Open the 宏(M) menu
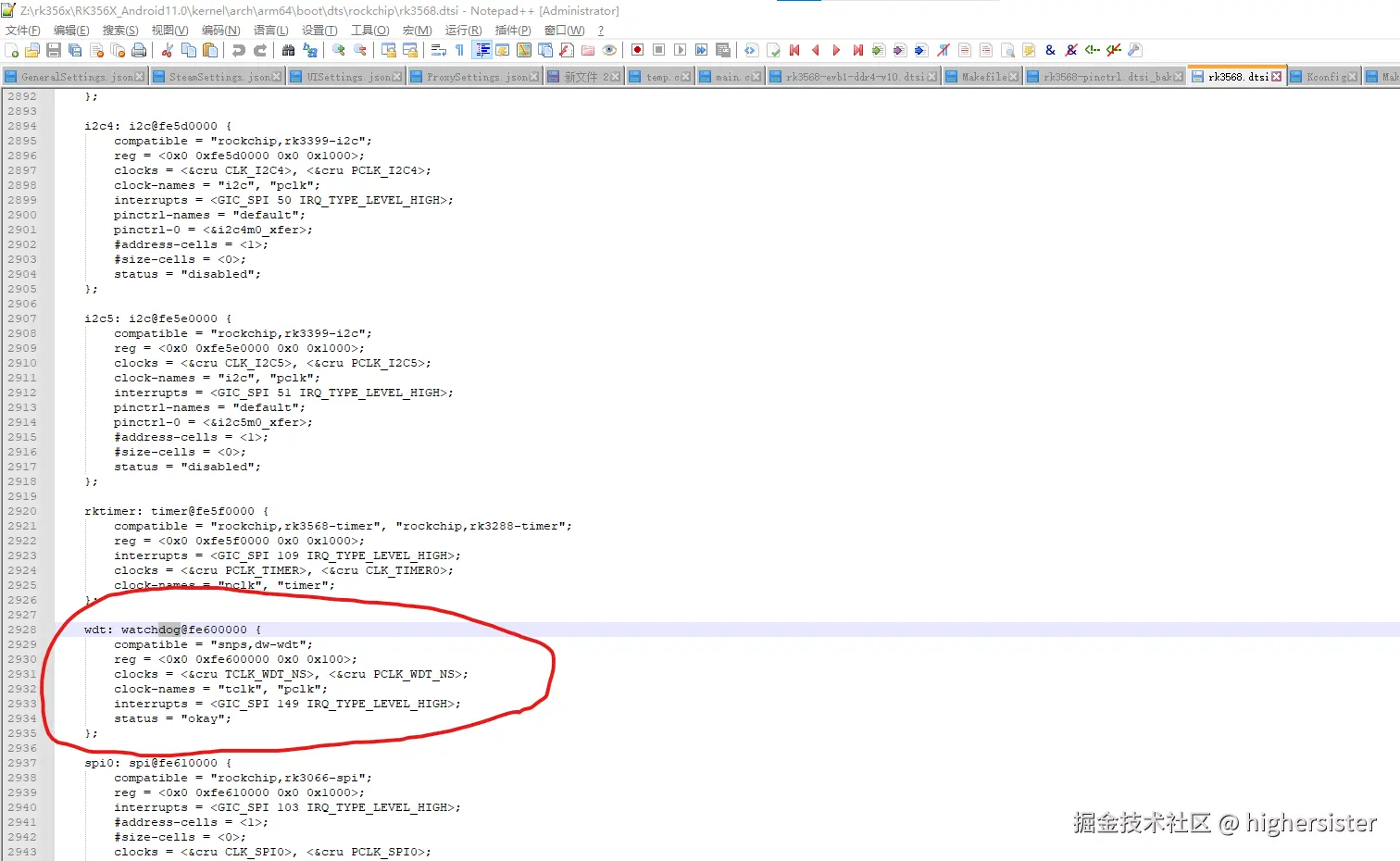 [x=417, y=31]
